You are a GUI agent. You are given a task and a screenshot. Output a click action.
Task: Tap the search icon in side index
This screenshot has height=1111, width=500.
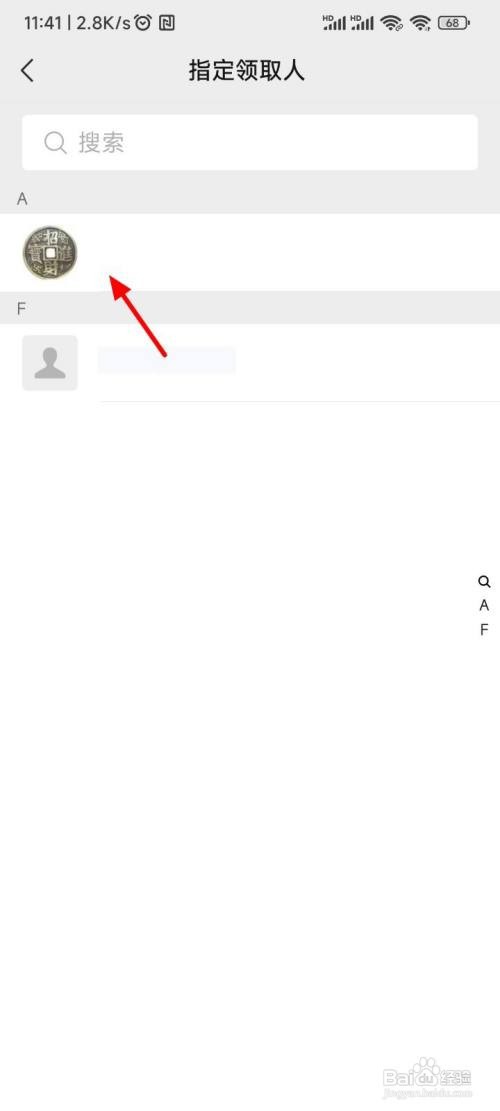pyautogui.click(x=484, y=582)
